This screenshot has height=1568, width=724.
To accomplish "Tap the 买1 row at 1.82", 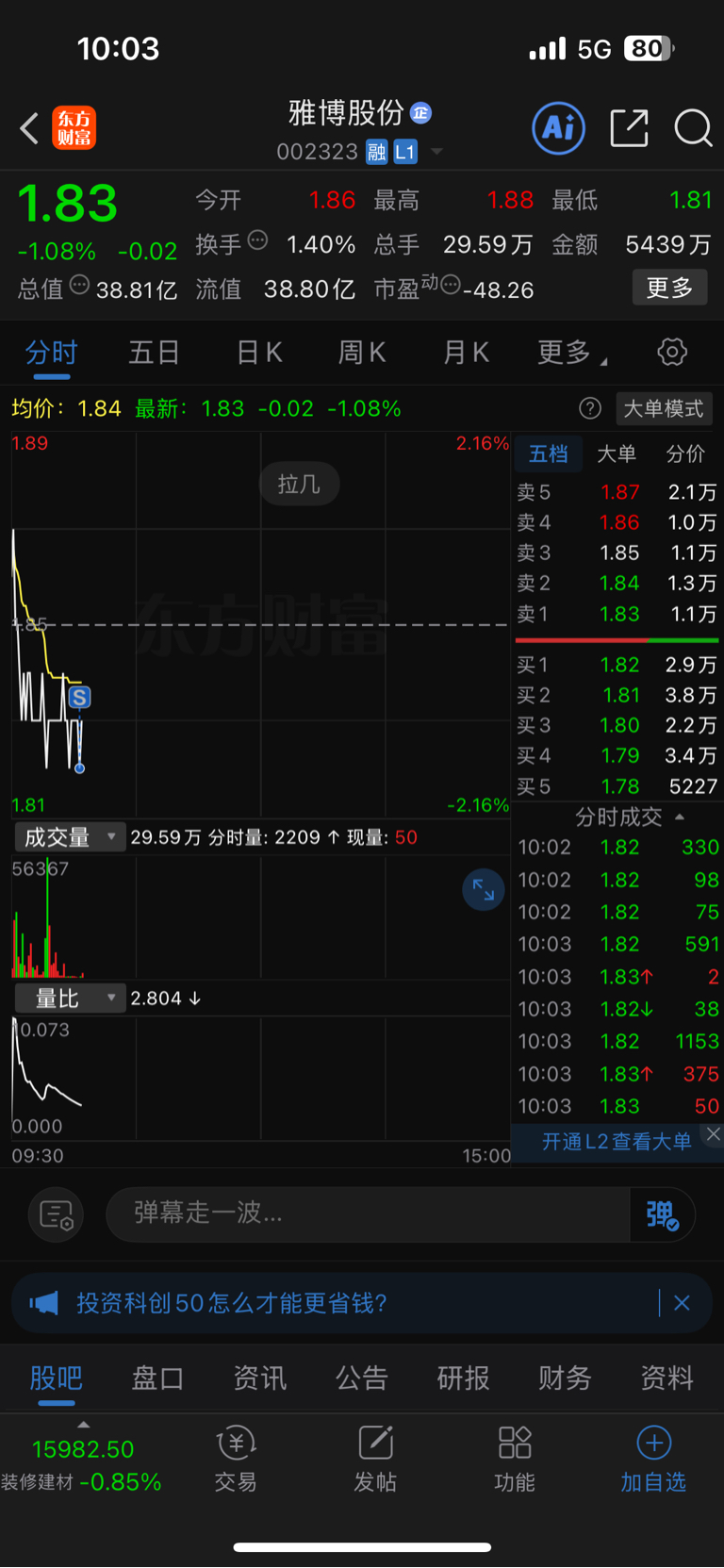I will pos(617,665).
